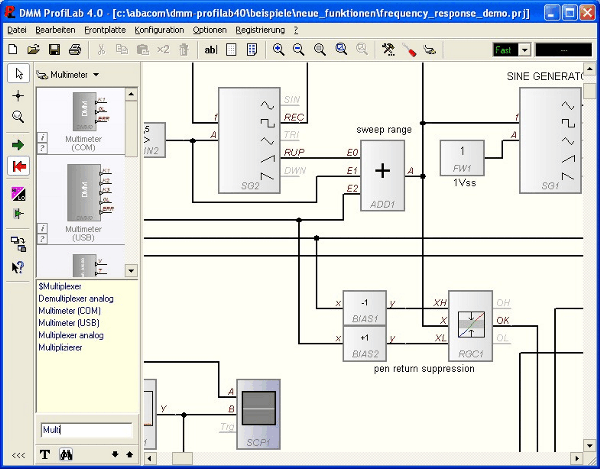Print the circuit with the printer icon
Screen dimensions: 600x469
[x=75, y=49]
